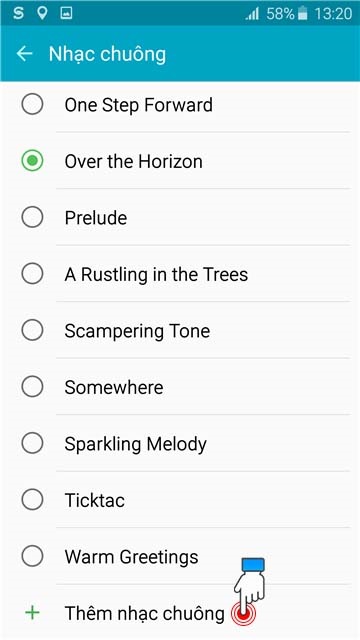Choose the Scampering Tone ringtone
Image resolution: width=360 pixels, height=640 pixels.
[180, 330]
